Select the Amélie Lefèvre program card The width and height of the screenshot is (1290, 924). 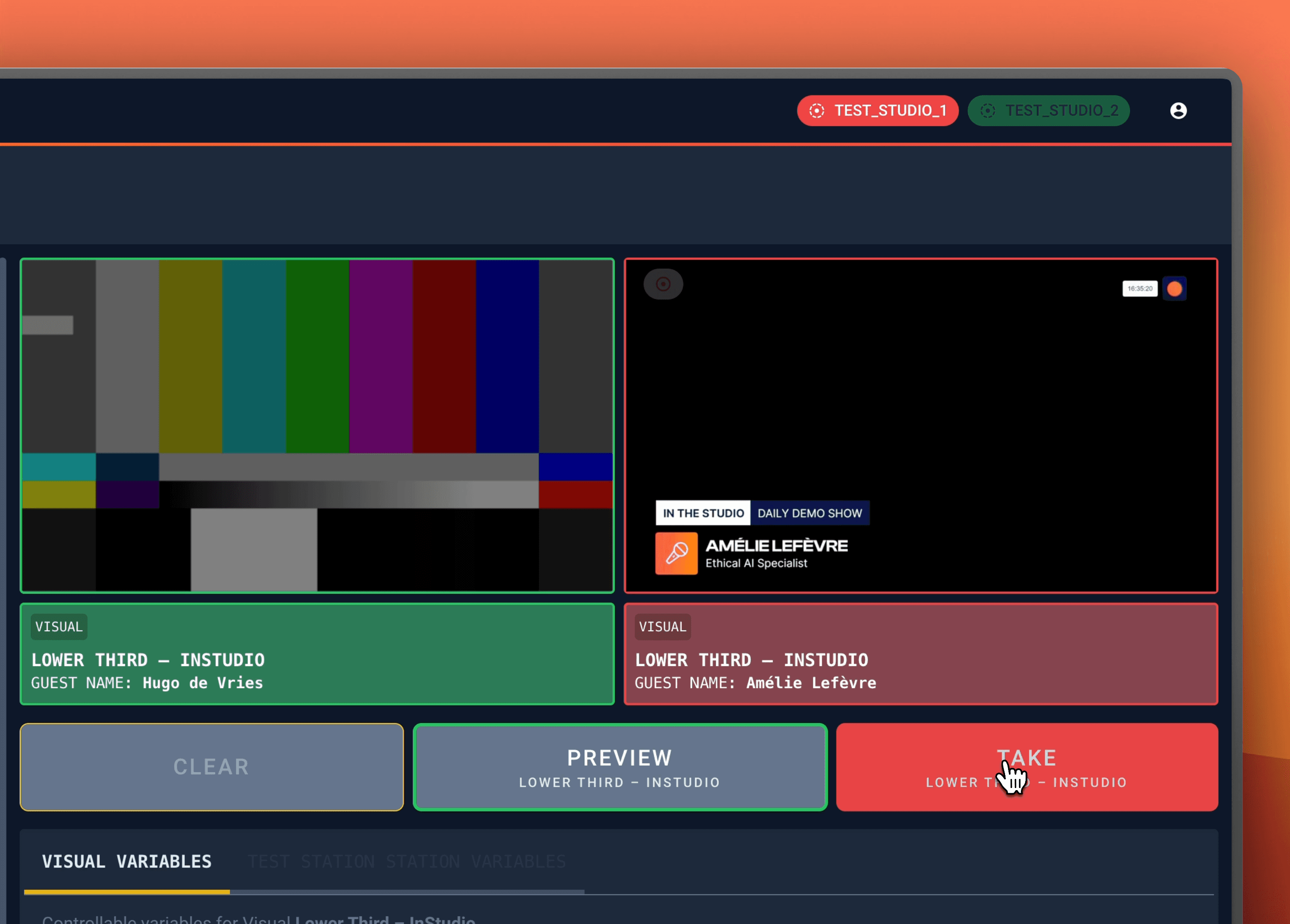920,654
